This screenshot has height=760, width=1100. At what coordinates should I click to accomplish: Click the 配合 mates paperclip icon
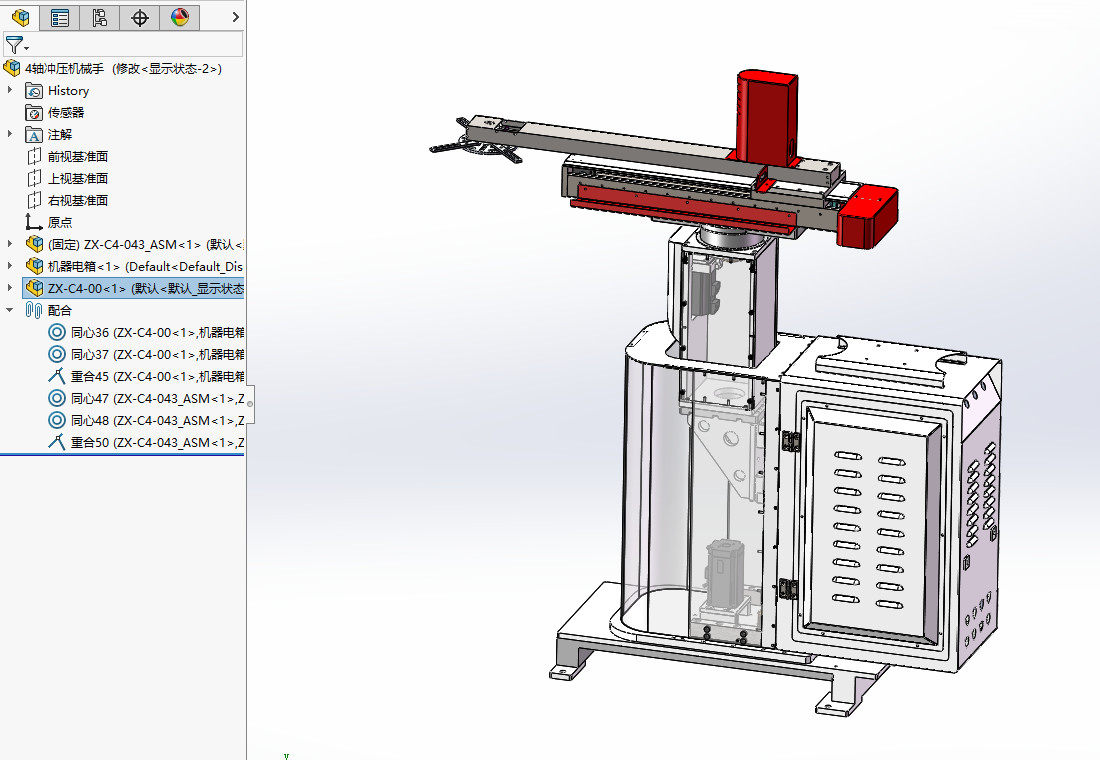pyautogui.click(x=34, y=310)
